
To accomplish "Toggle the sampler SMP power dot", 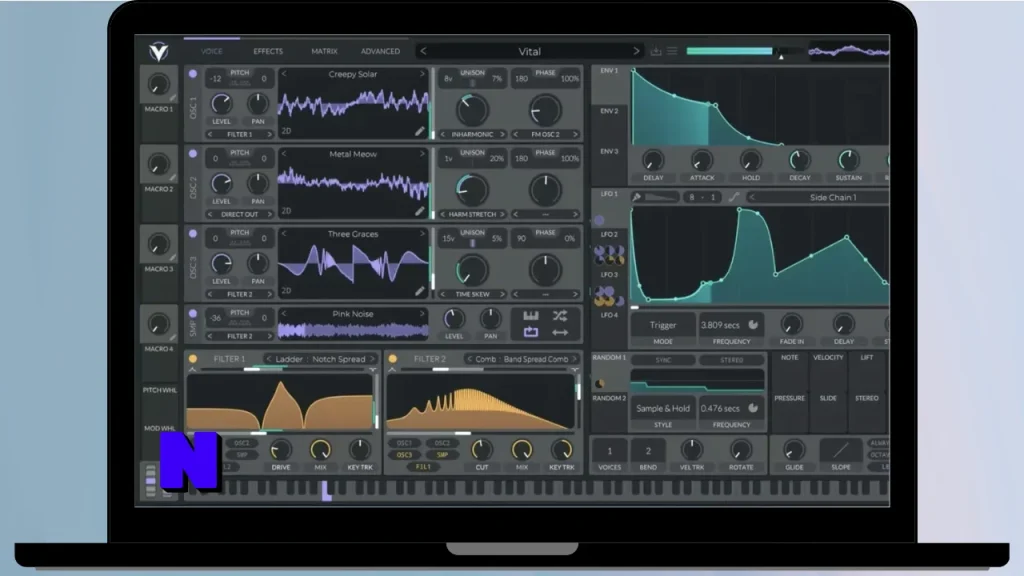I will click(x=193, y=313).
